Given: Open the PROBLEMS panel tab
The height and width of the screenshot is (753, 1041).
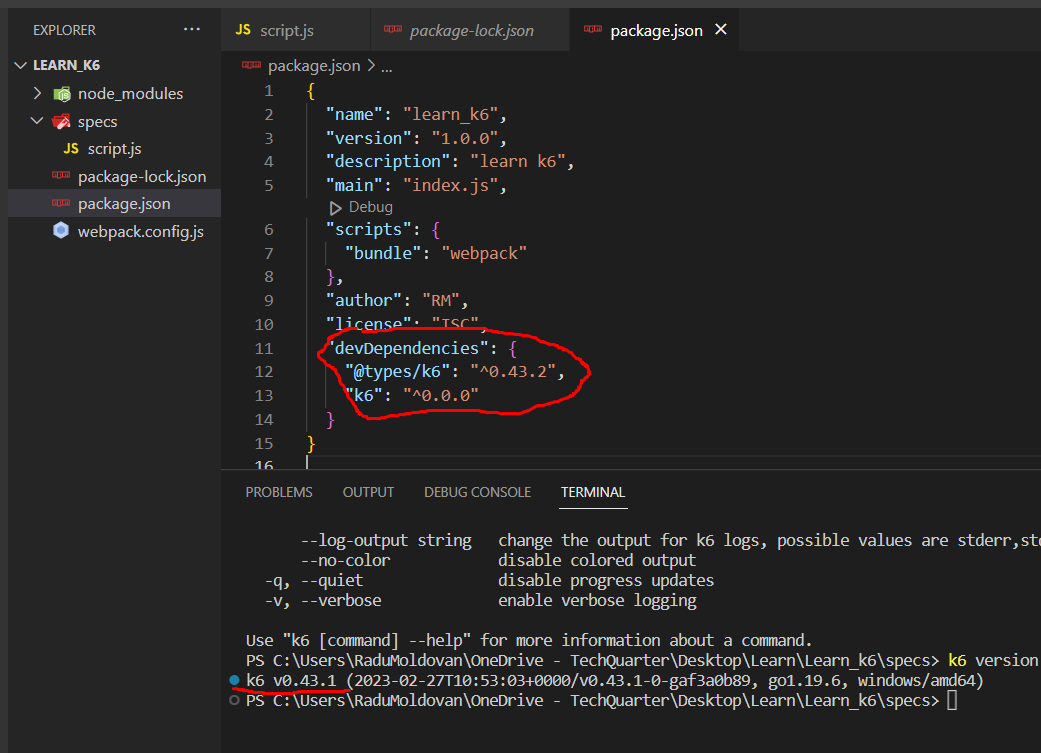Looking at the screenshot, I should click(x=279, y=492).
